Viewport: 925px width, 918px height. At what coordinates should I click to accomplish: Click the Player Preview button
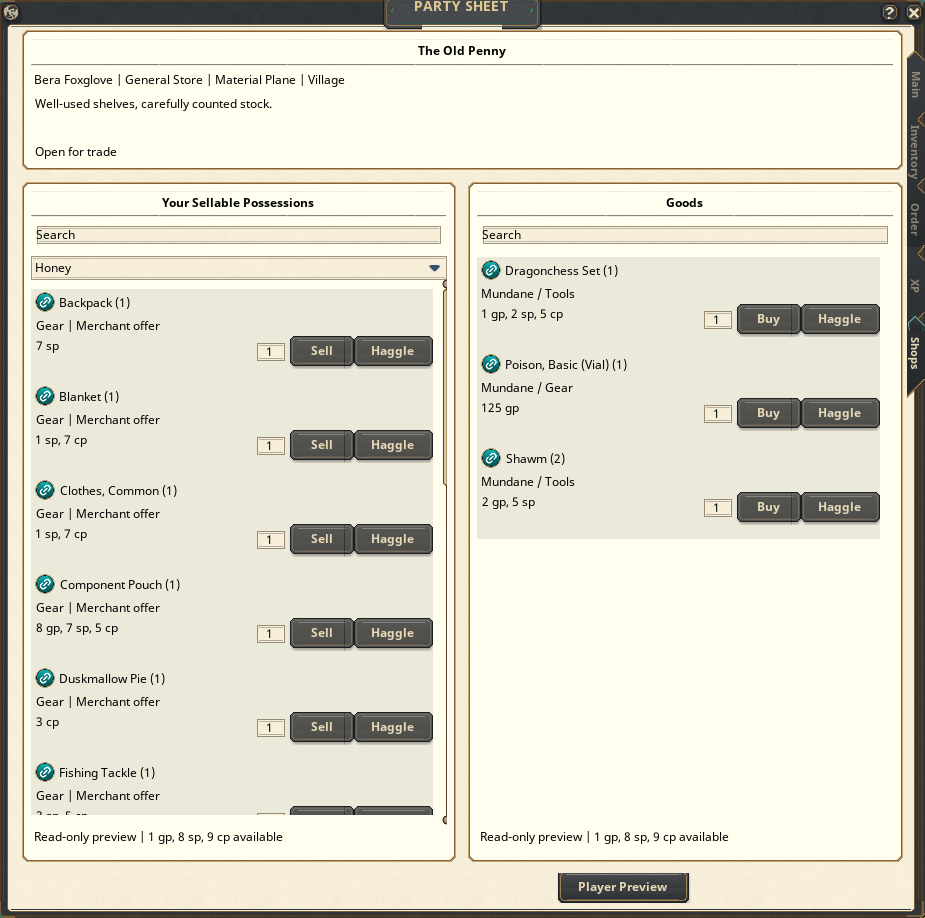click(623, 887)
